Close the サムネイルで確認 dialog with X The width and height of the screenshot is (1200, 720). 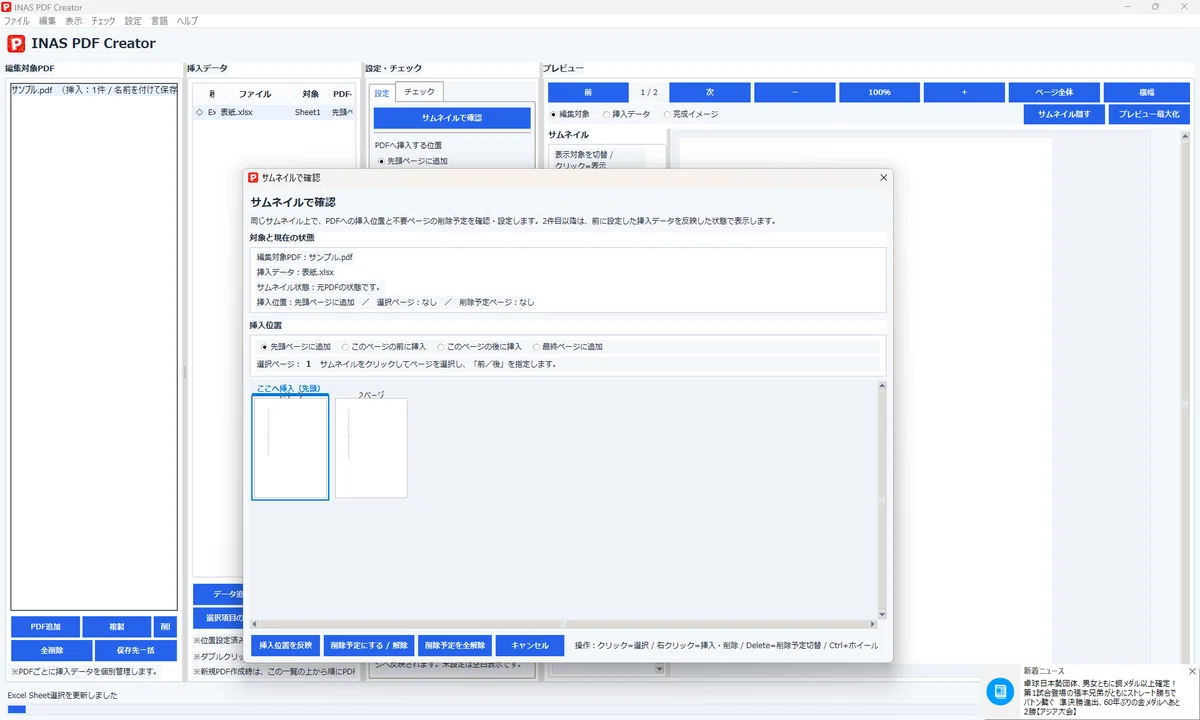click(883, 177)
